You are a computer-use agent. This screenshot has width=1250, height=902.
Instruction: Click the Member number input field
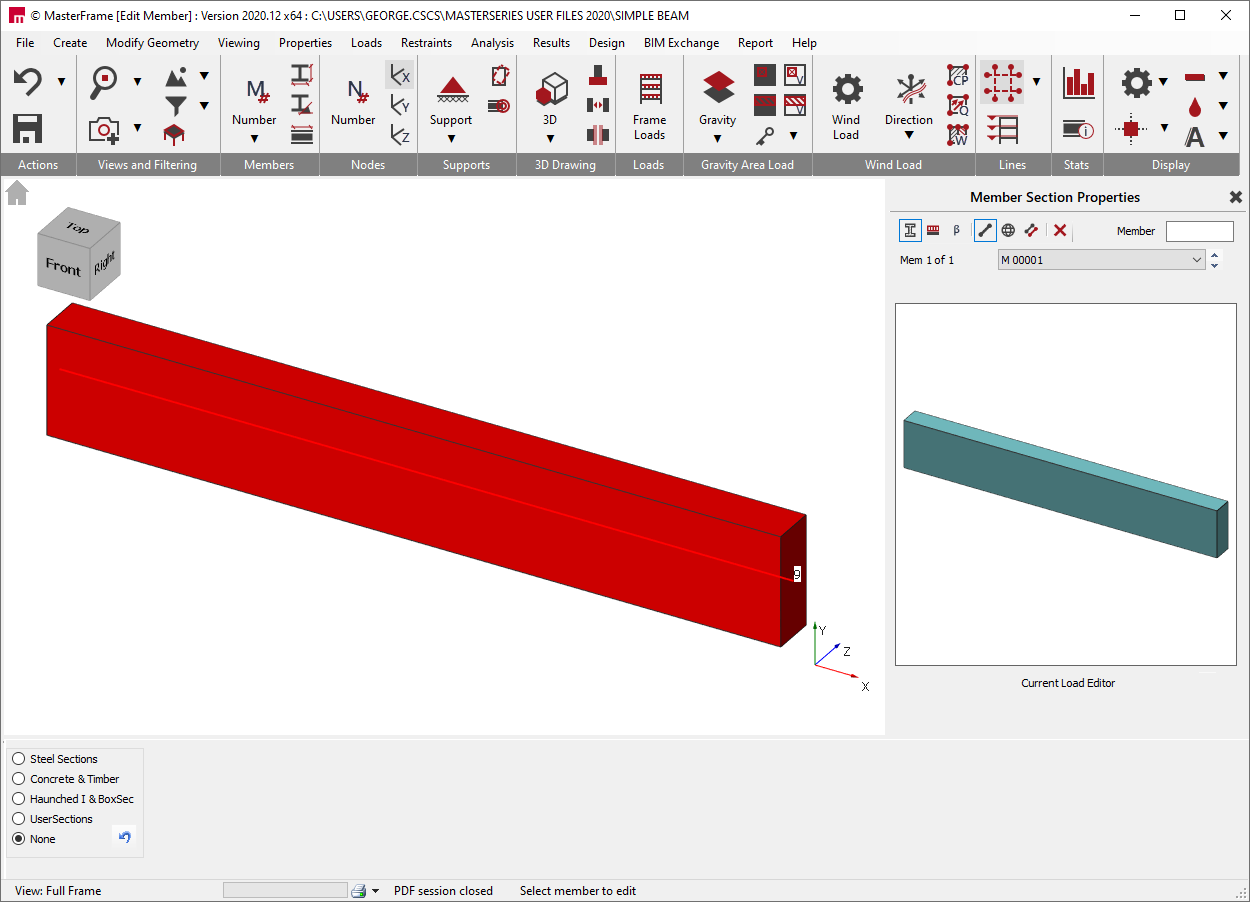1199,231
